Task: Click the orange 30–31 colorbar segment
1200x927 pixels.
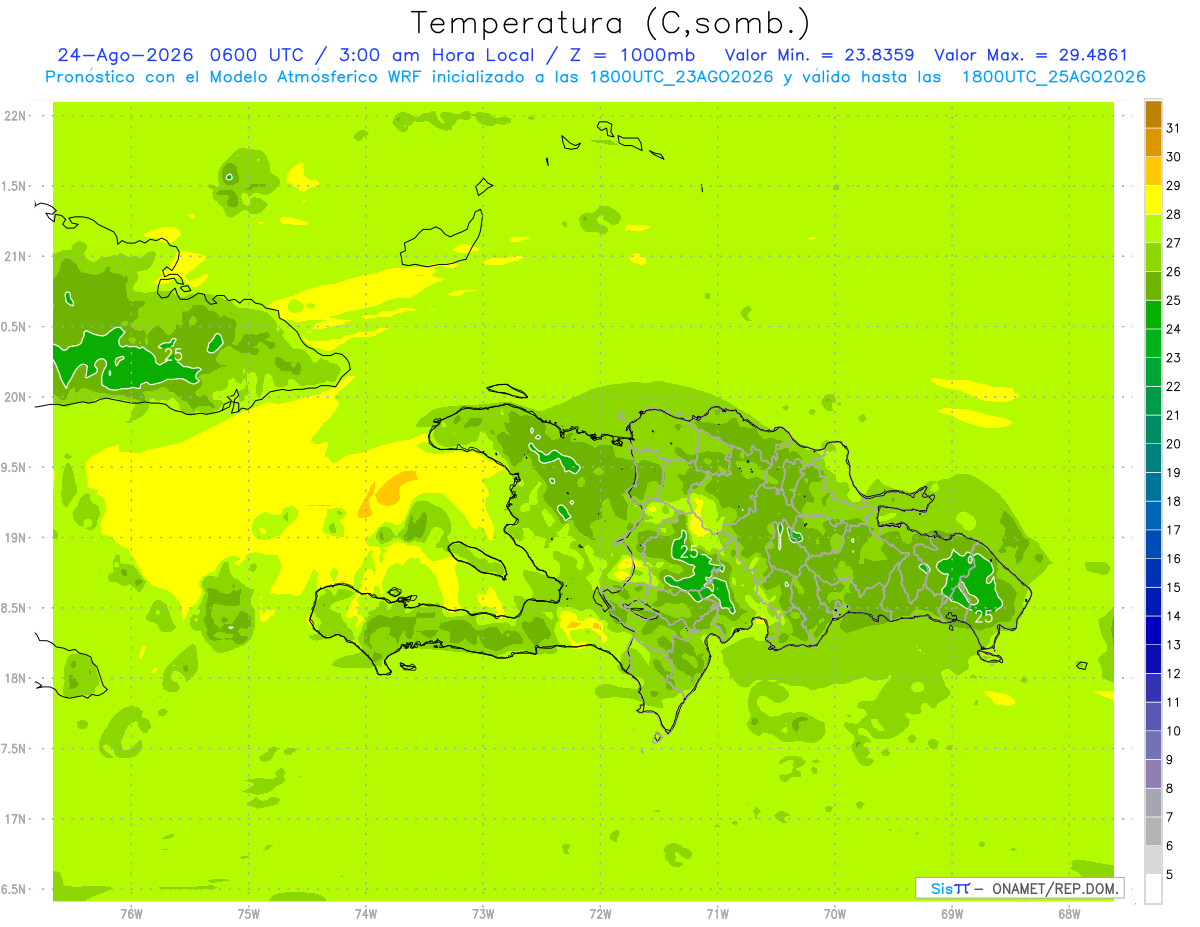Action: click(1153, 143)
